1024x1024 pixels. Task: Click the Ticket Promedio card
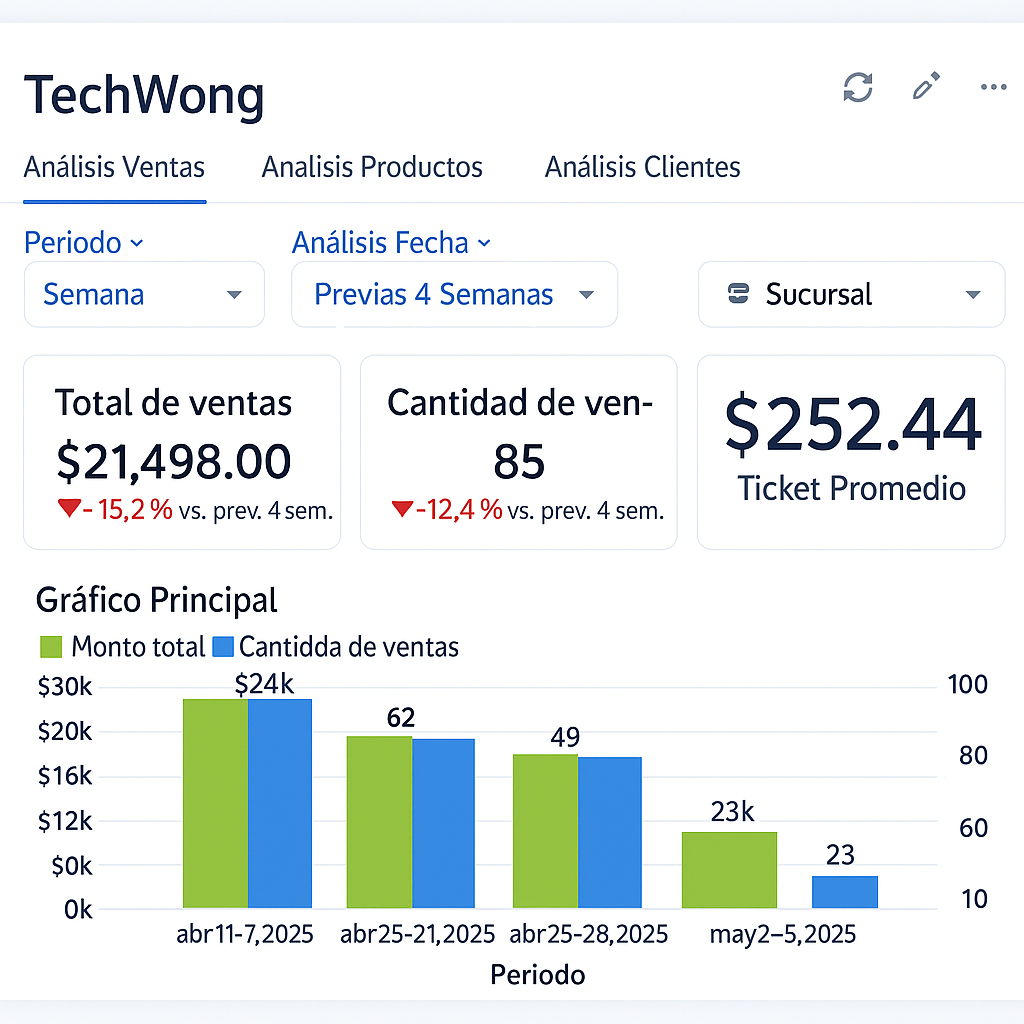(851, 452)
